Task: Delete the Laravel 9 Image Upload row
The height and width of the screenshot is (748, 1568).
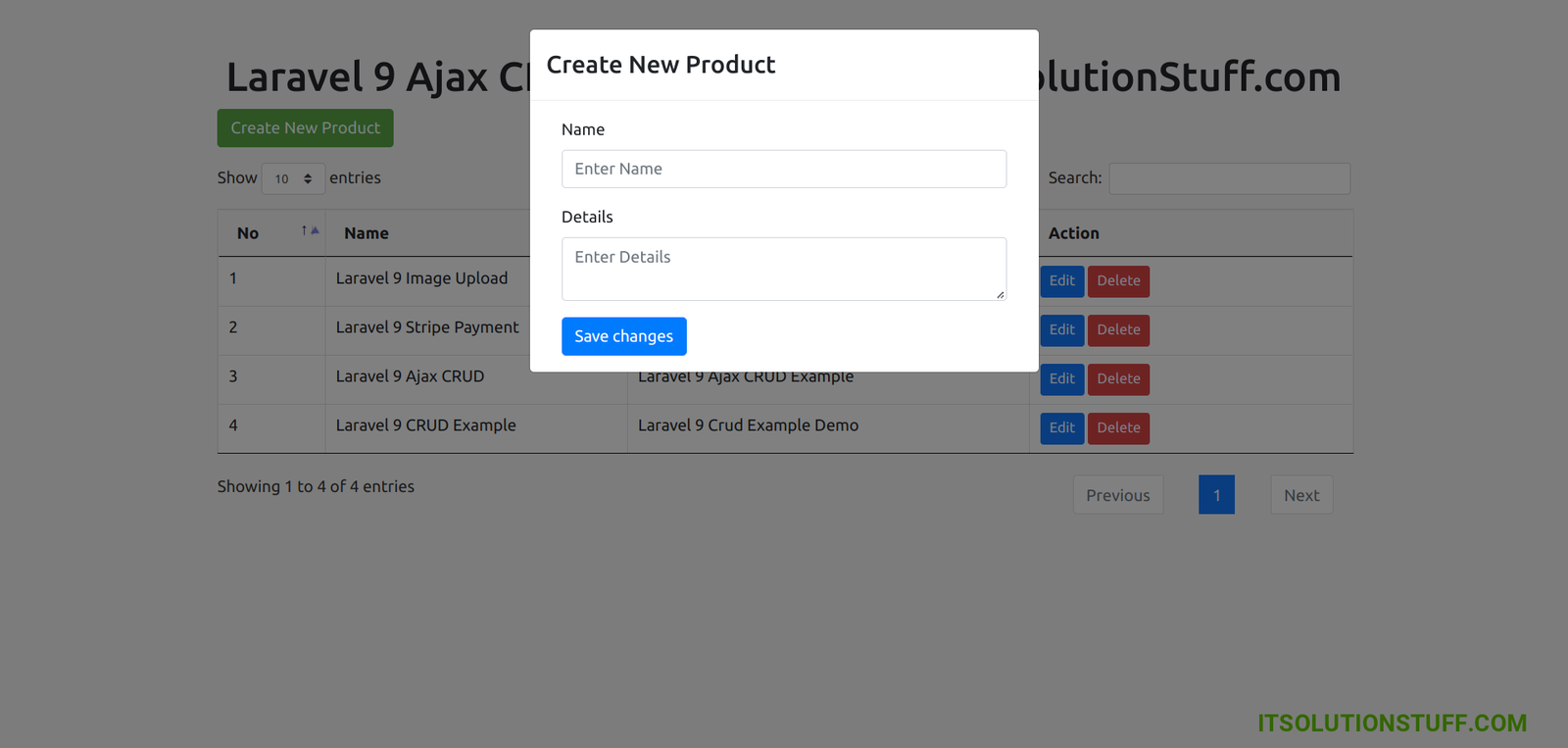Action: [1118, 281]
